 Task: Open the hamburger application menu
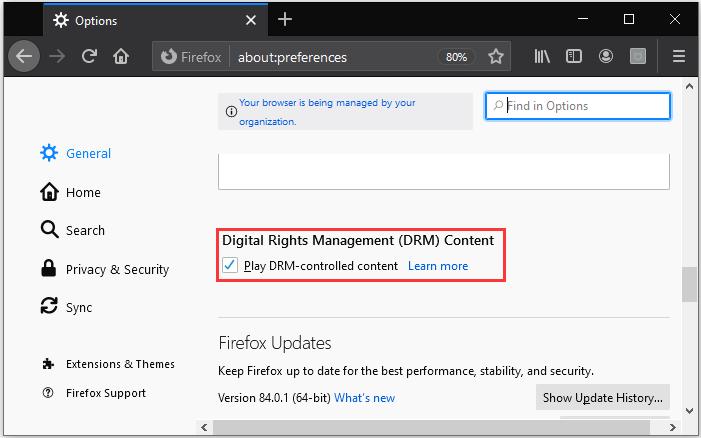679,57
